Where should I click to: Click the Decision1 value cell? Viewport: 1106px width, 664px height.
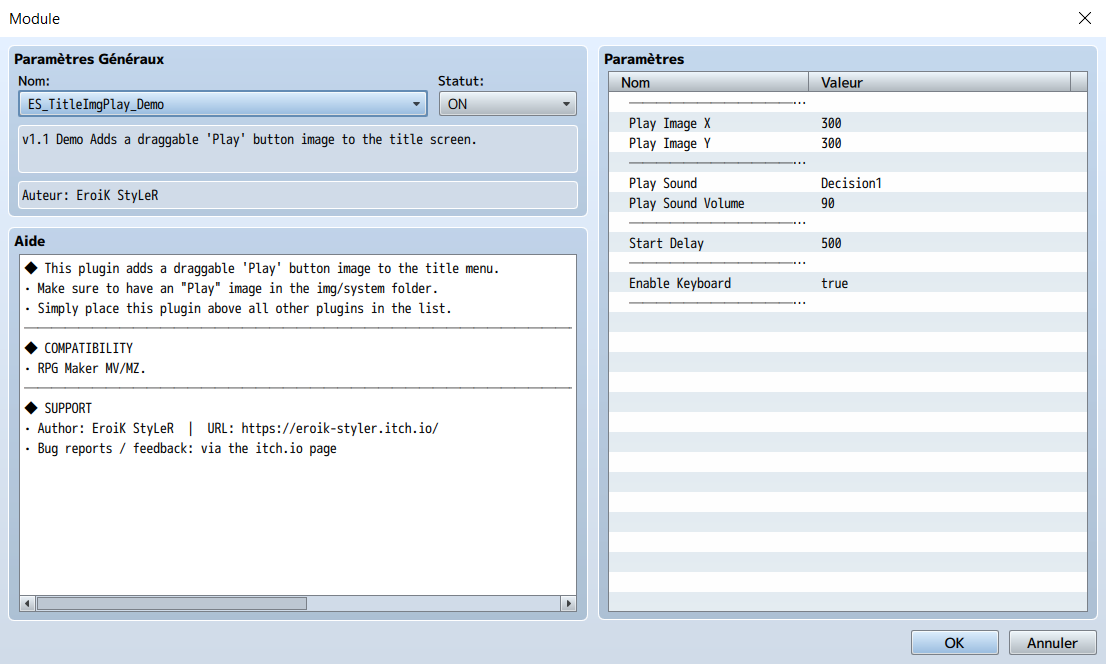(851, 183)
